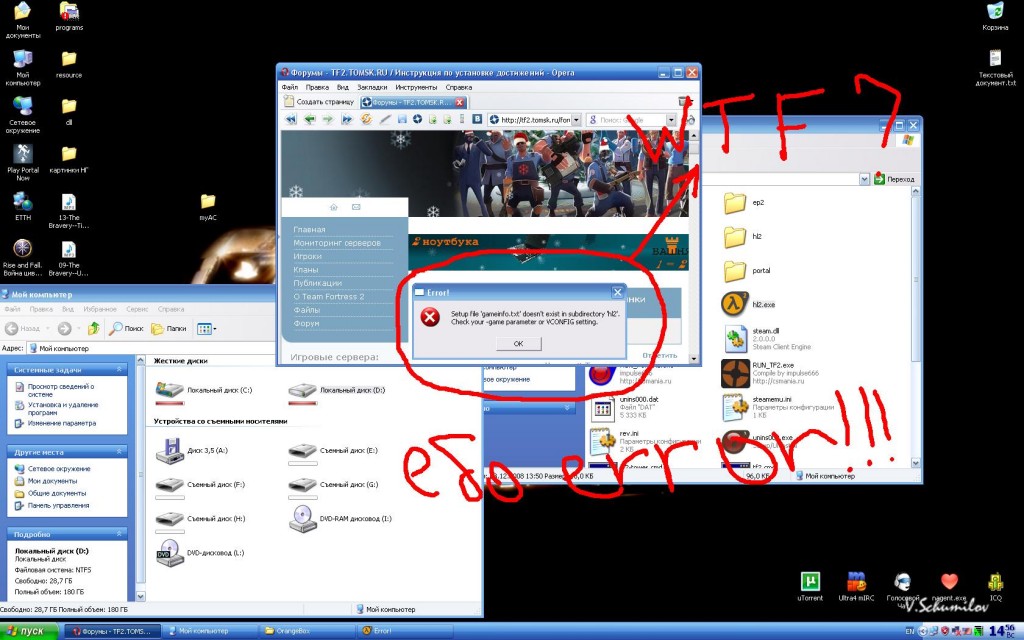Click the Opera Rewind toolbar icon

click(291, 120)
